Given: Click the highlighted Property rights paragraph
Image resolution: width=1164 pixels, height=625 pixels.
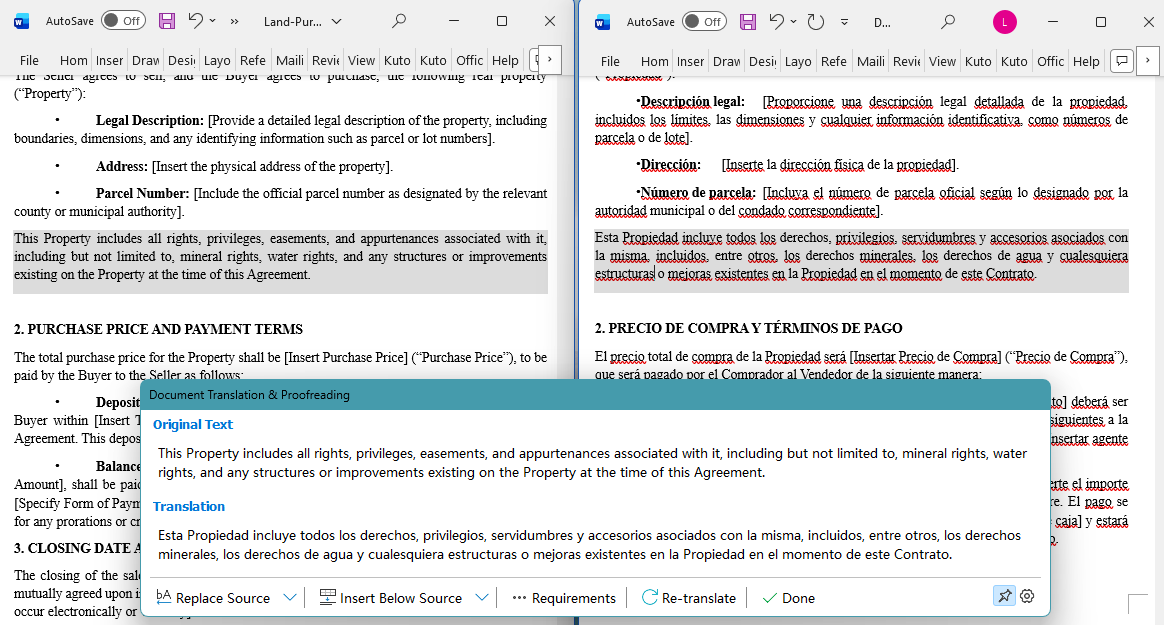Looking at the screenshot, I should 278,256.
